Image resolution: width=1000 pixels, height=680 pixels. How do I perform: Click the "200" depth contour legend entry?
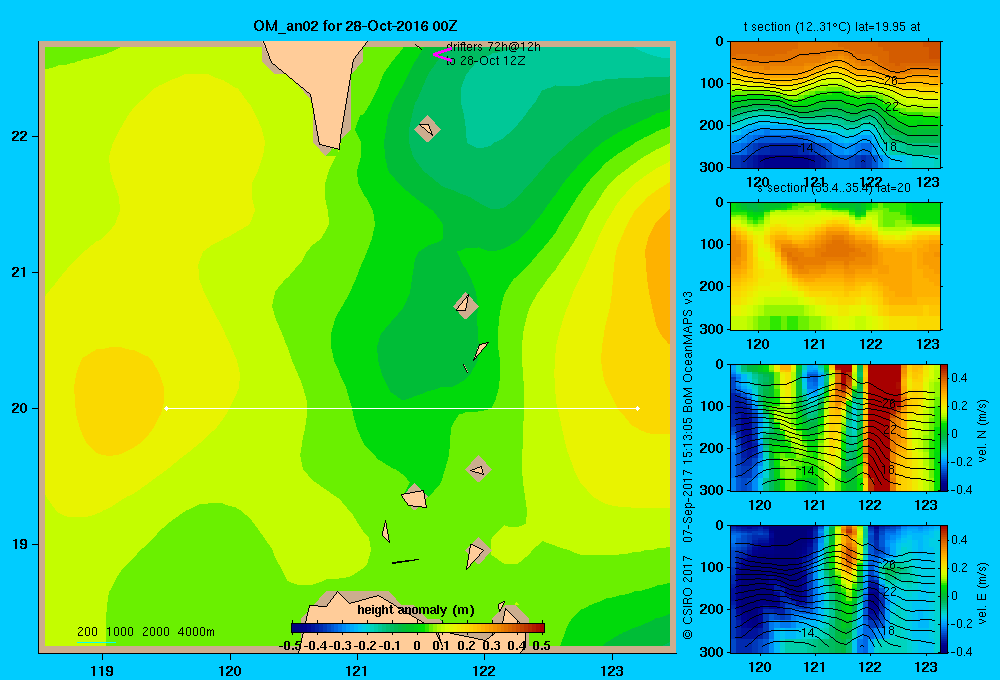(x=87, y=632)
